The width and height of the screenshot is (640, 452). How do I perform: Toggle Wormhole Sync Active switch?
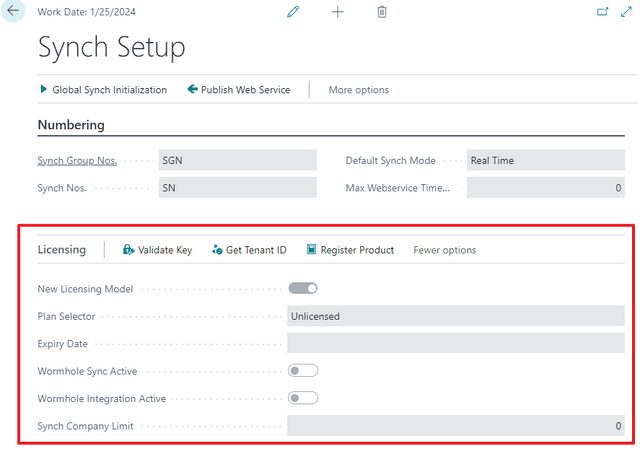tap(303, 370)
